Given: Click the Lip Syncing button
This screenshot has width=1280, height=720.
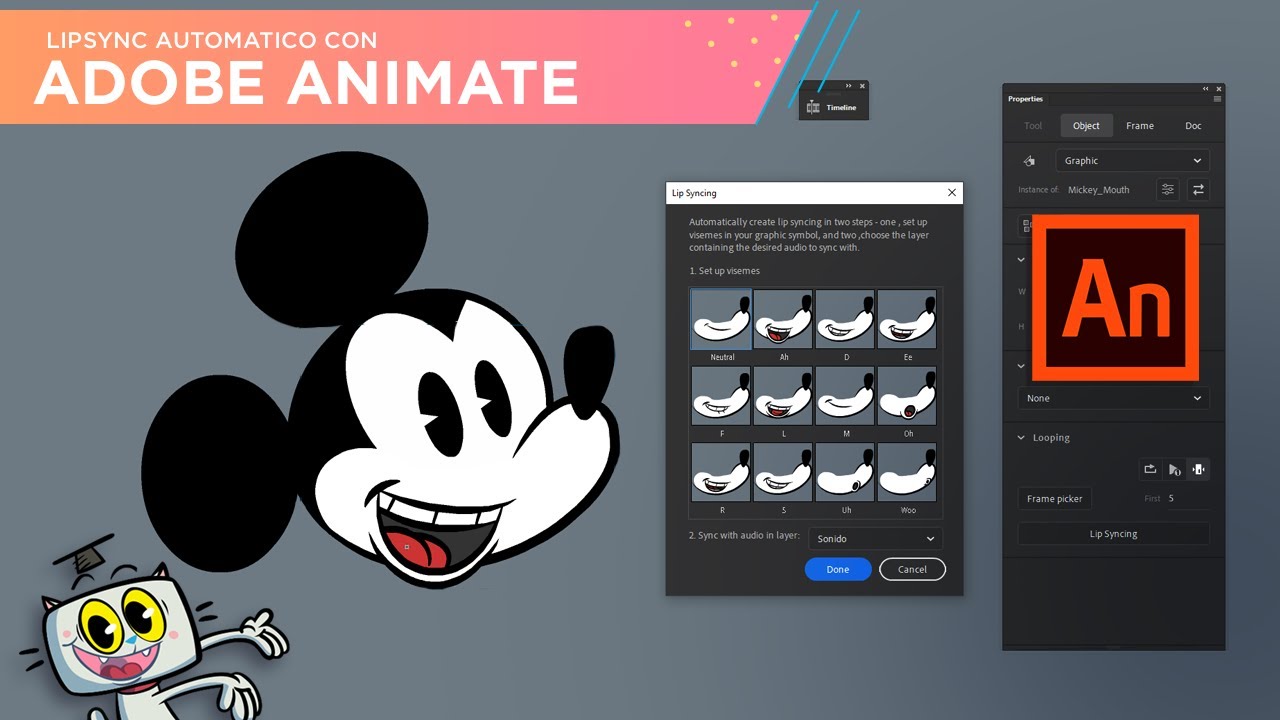Looking at the screenshot, I should point(1113,534).
